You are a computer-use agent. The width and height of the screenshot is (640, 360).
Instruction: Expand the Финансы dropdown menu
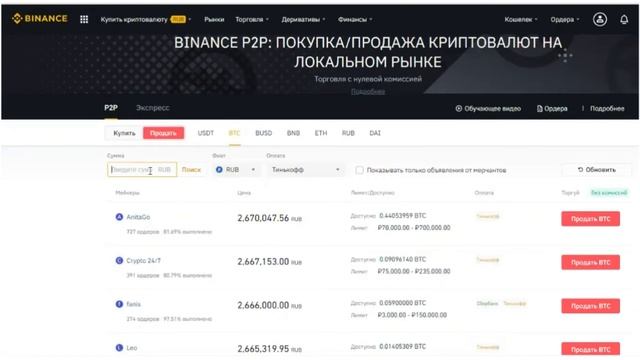(x=355, y=19)
